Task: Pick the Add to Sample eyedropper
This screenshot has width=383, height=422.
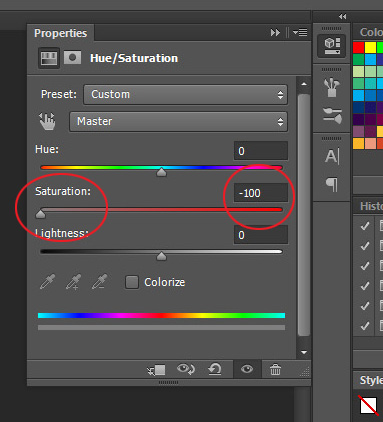Action: (x=74, y=282)
